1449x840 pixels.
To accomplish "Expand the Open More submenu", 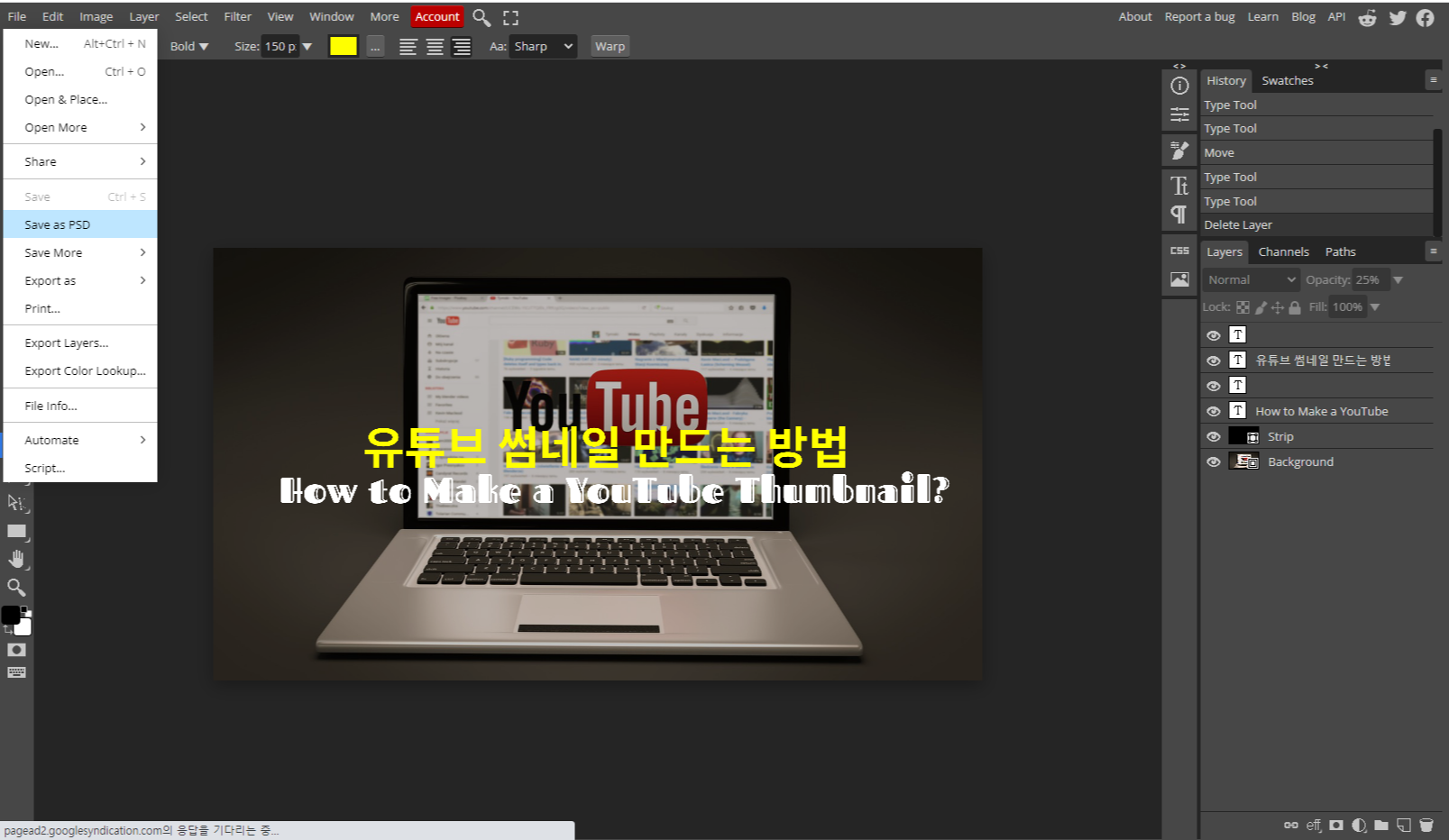I will click(80, 128).
